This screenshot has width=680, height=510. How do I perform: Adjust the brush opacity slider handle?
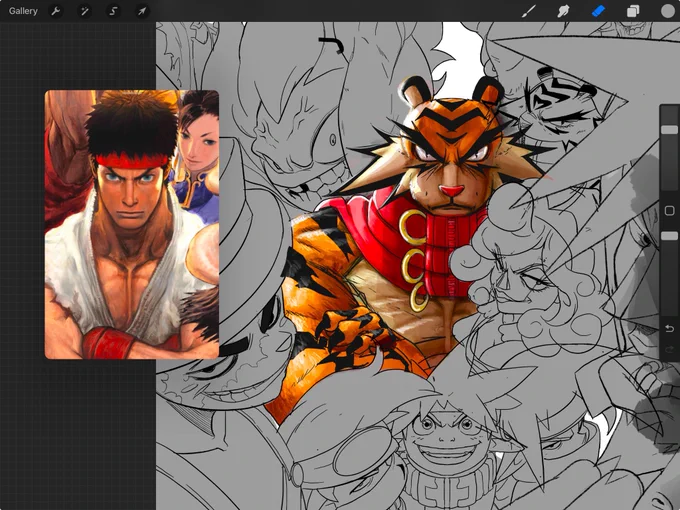pos(669,235)
